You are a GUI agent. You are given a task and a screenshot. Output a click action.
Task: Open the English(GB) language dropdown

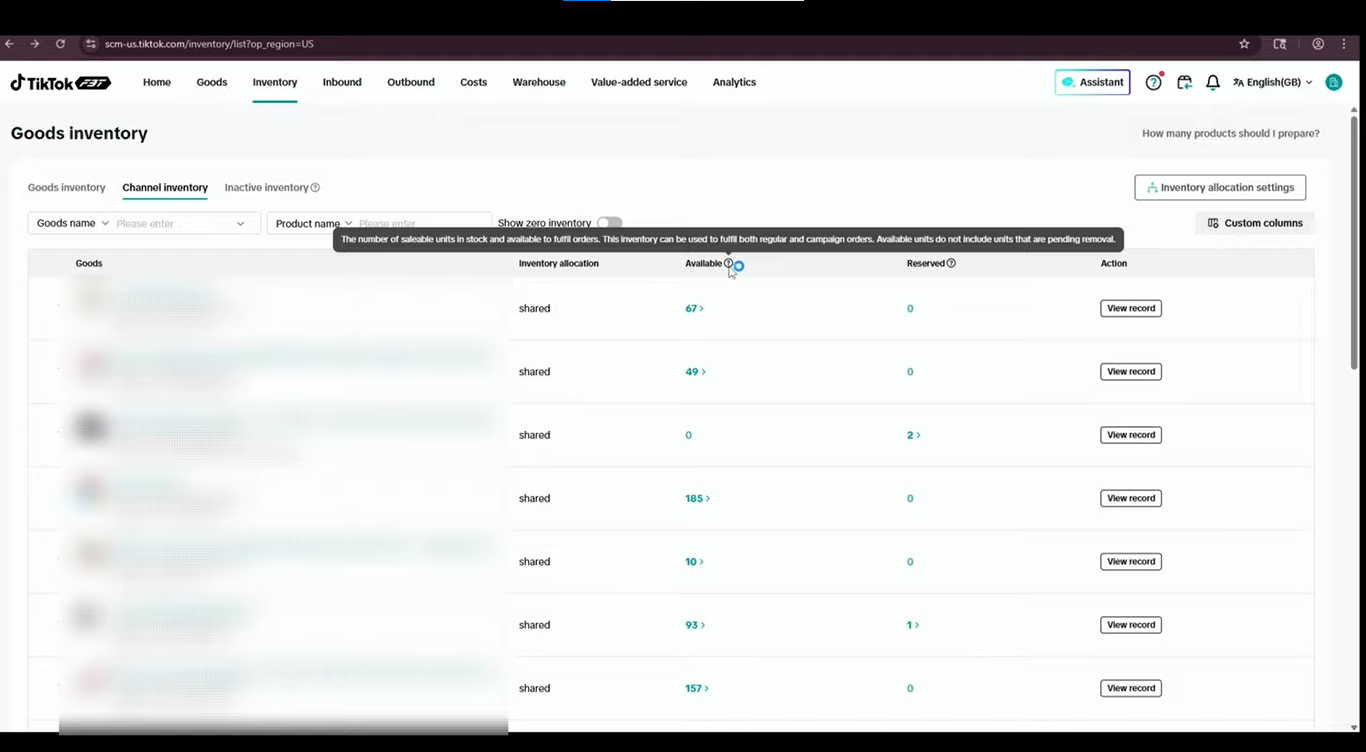click(1273, 82)
